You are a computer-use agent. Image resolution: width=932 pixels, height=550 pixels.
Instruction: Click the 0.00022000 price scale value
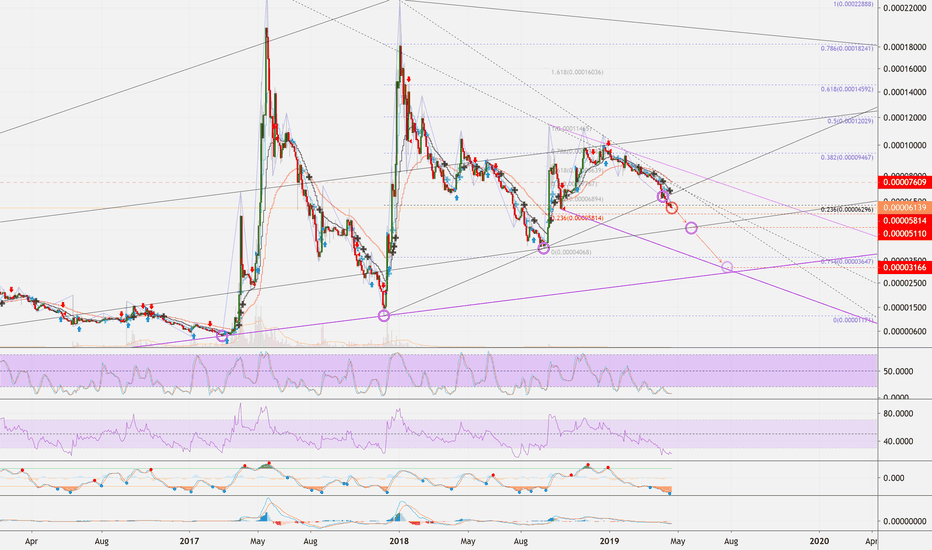pos(905,8)
